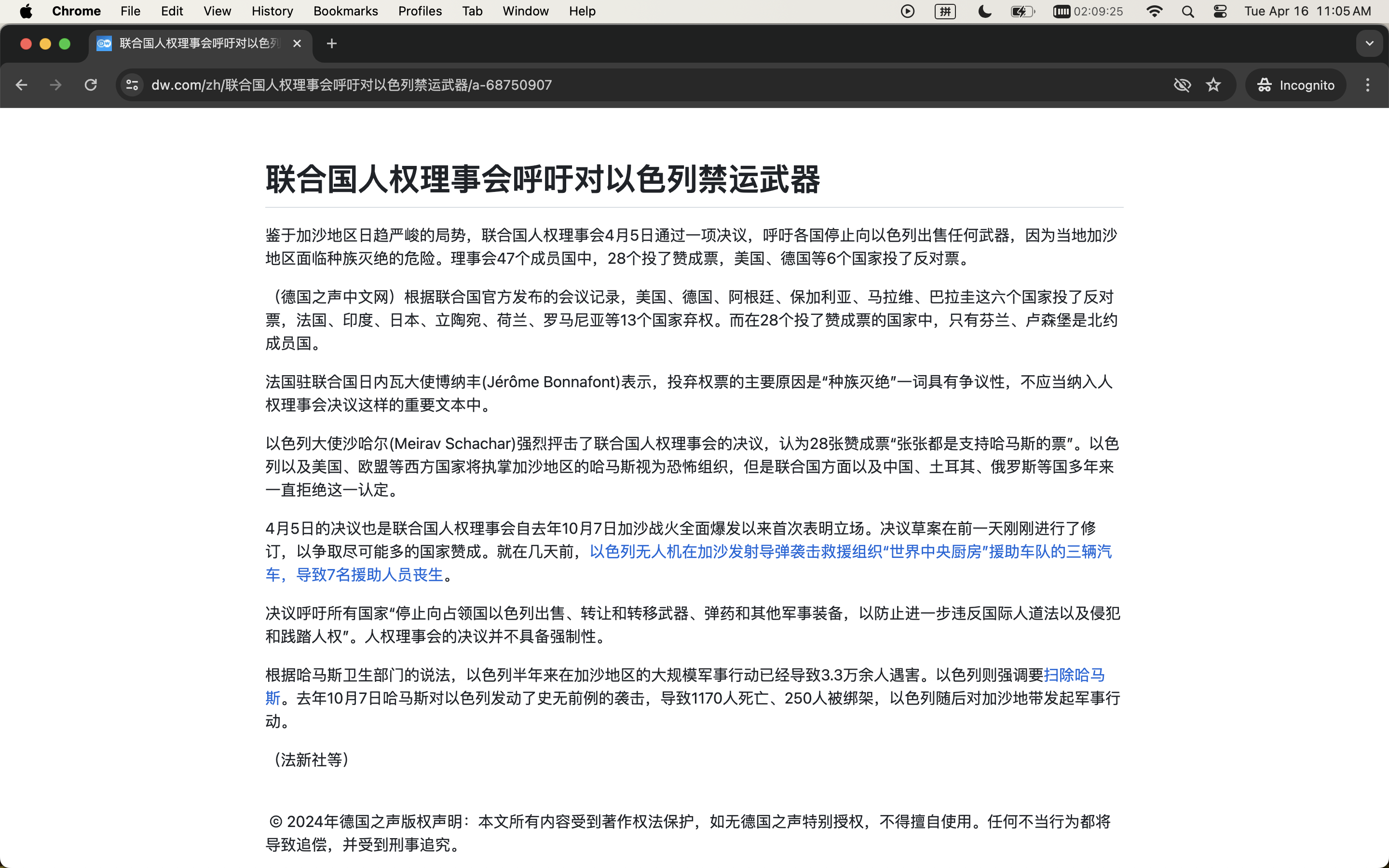
Task: Bookmark this page with the star
Action: point(1213,85)
